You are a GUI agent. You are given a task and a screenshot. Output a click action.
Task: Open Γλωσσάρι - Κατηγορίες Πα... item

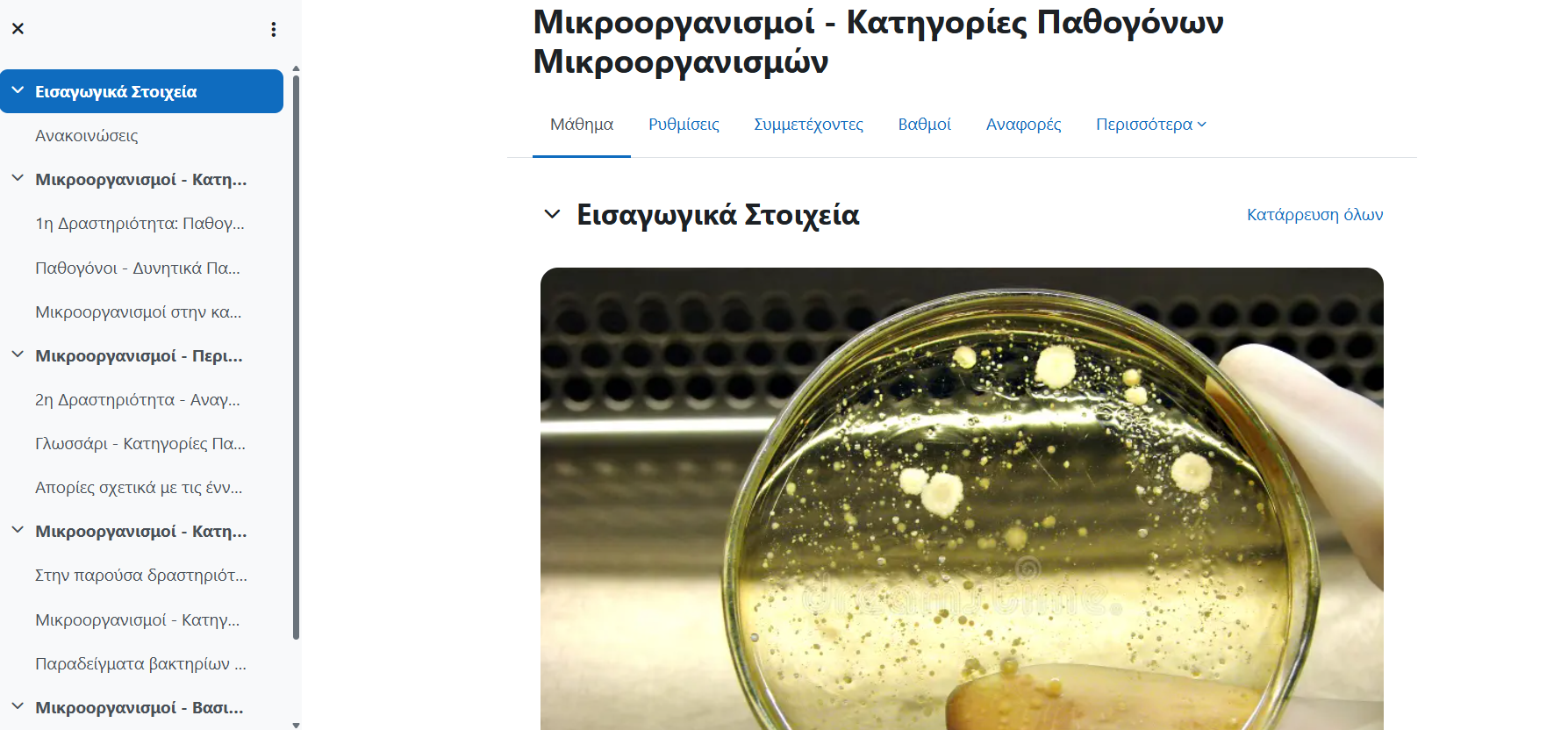coord(140,444)
